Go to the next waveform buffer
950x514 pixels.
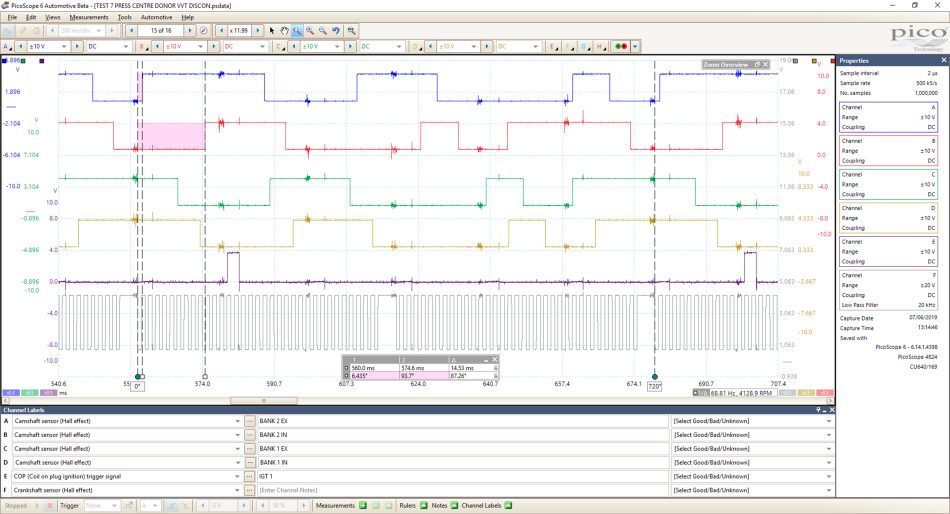pos(190,30)
